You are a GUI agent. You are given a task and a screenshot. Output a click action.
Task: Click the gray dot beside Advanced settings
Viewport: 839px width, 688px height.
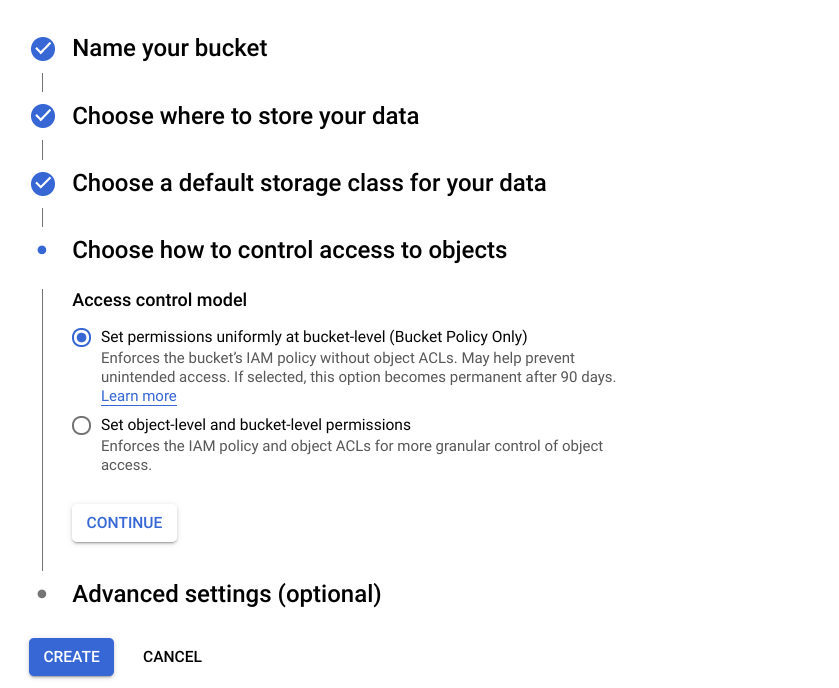(42, 593)
